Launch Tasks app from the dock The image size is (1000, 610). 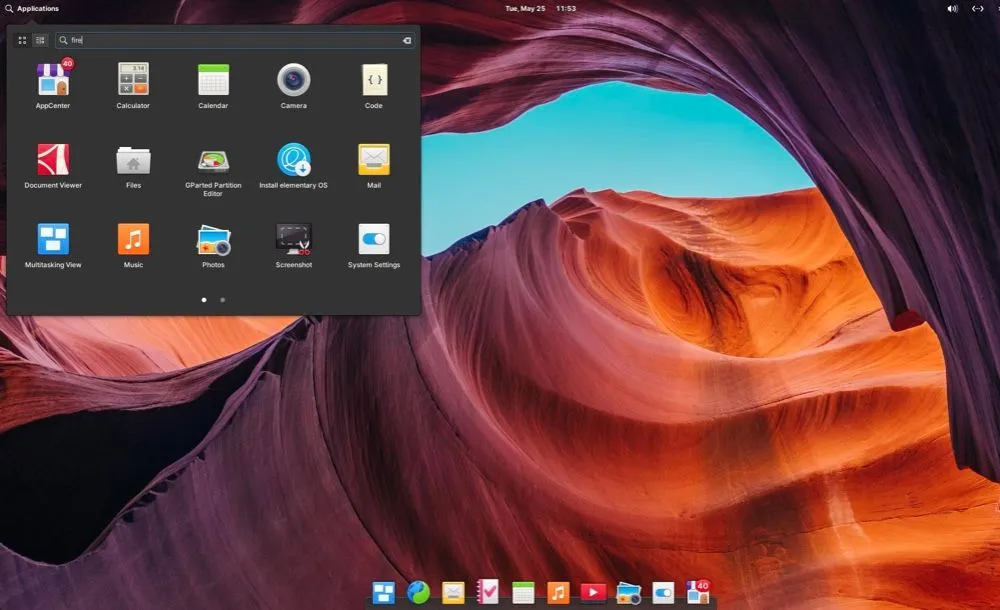click(488, 591)
